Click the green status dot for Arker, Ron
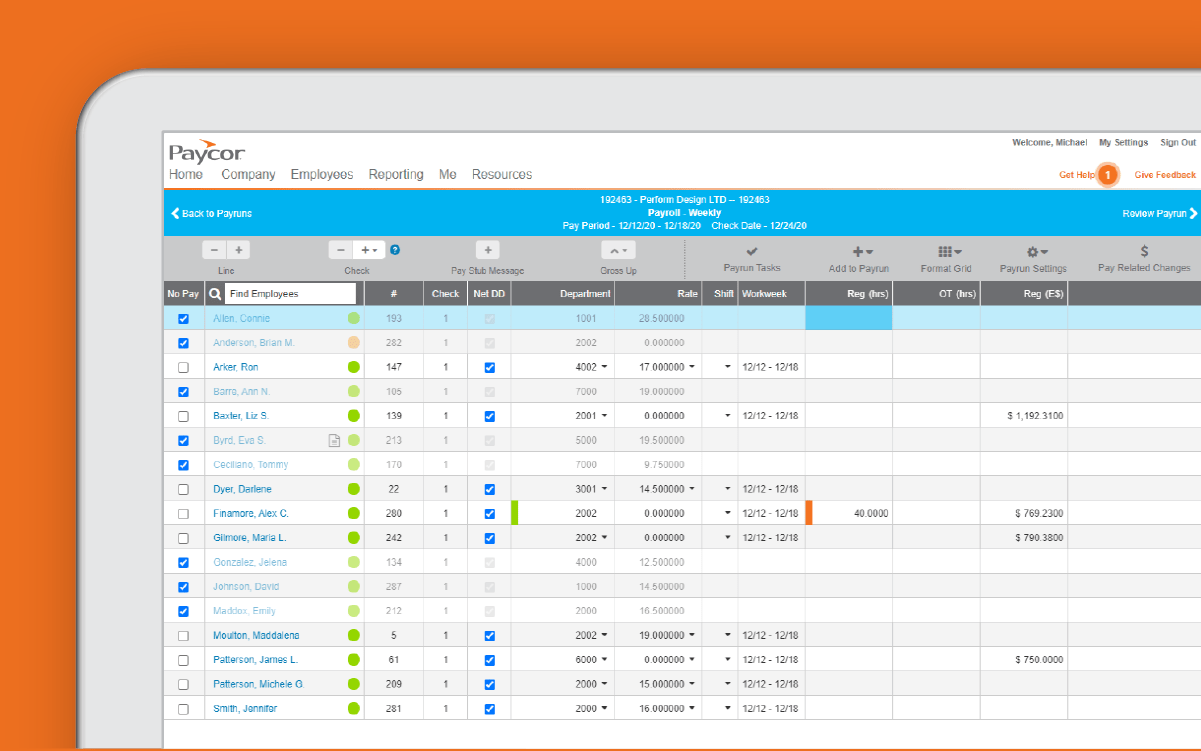 click(353, 367)
